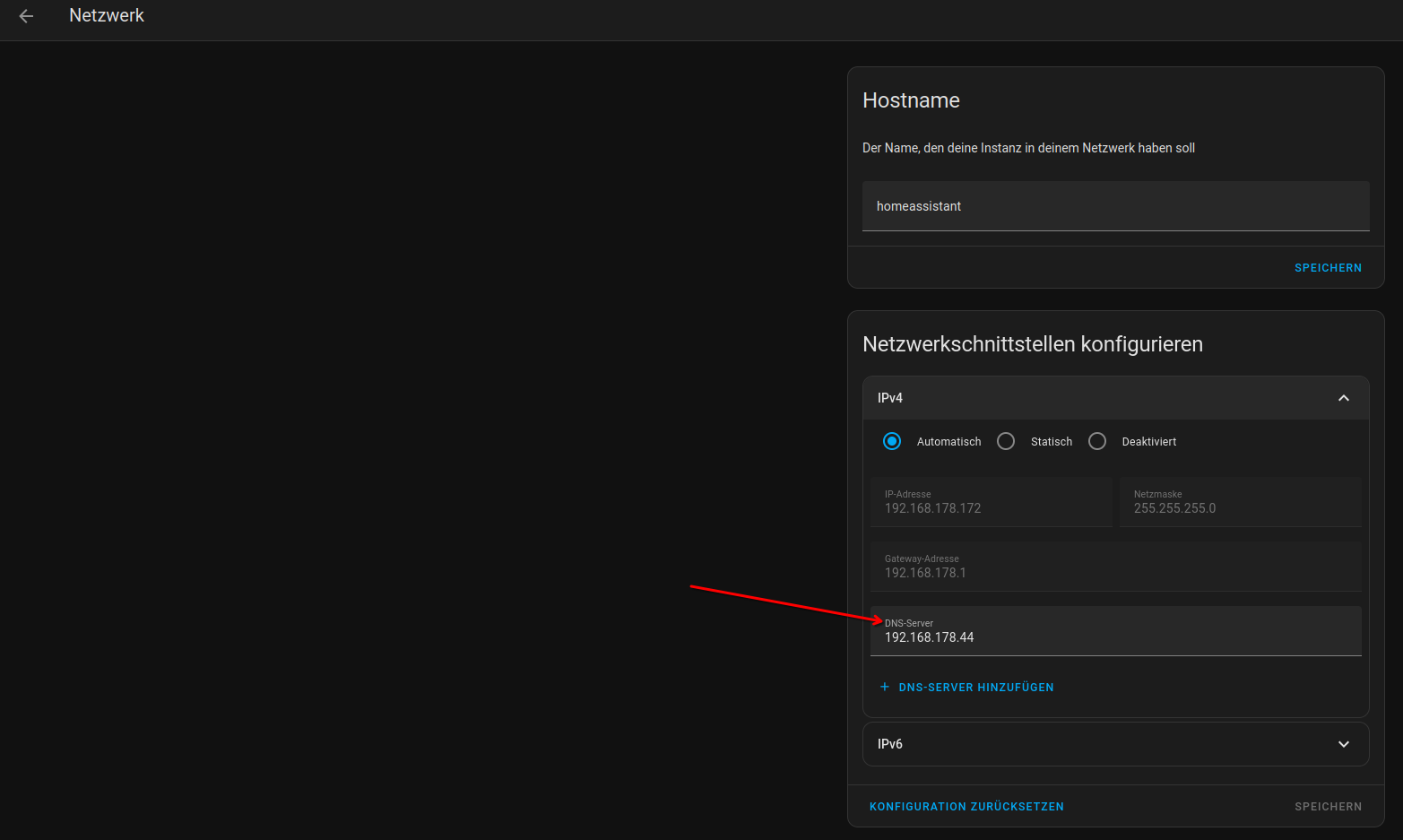Select the Automatisch radio button
Viewport: 1403px width, 840px height.
coord(892,441)
